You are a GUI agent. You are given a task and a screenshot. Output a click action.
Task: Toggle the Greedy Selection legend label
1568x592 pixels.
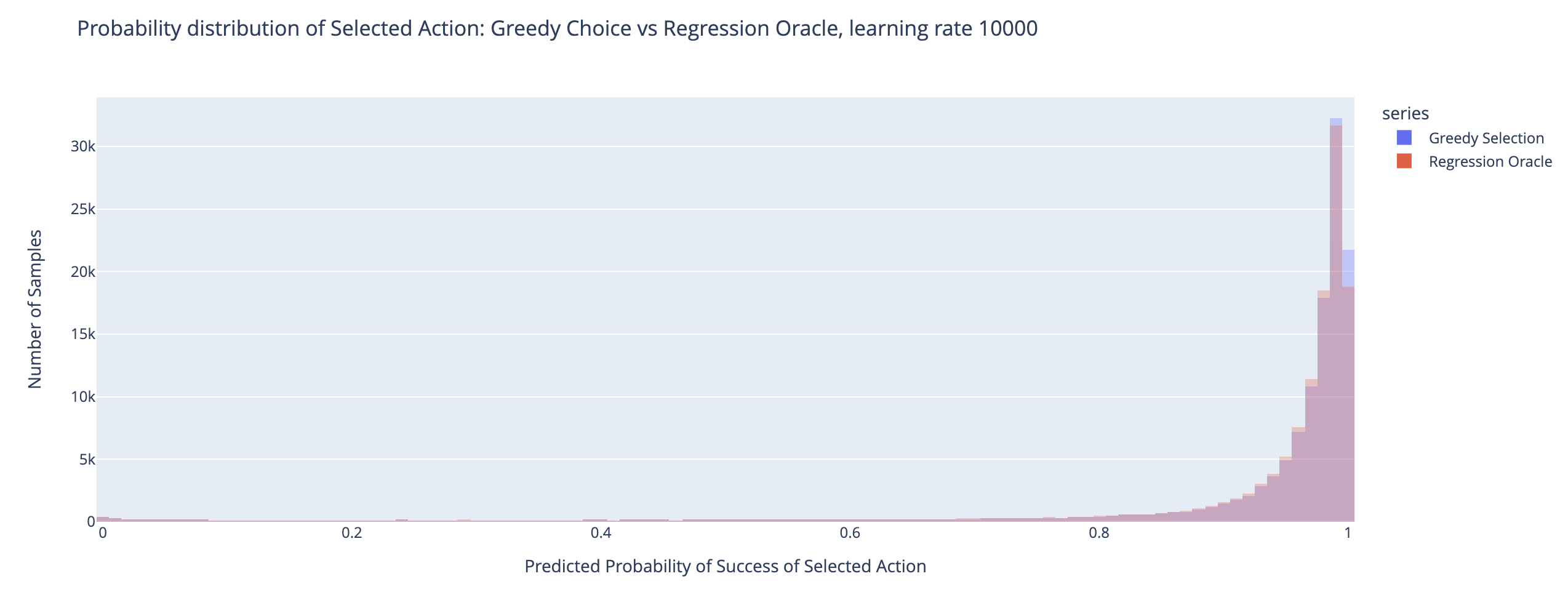(x=1486, y=138)
